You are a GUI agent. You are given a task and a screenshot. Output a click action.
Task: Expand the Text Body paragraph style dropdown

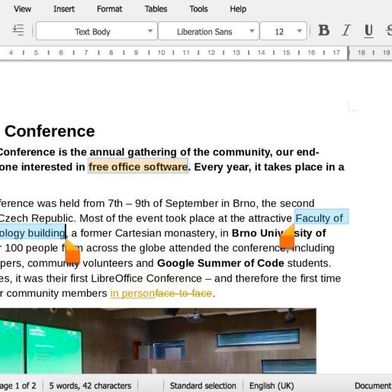[x=150, y=31]
